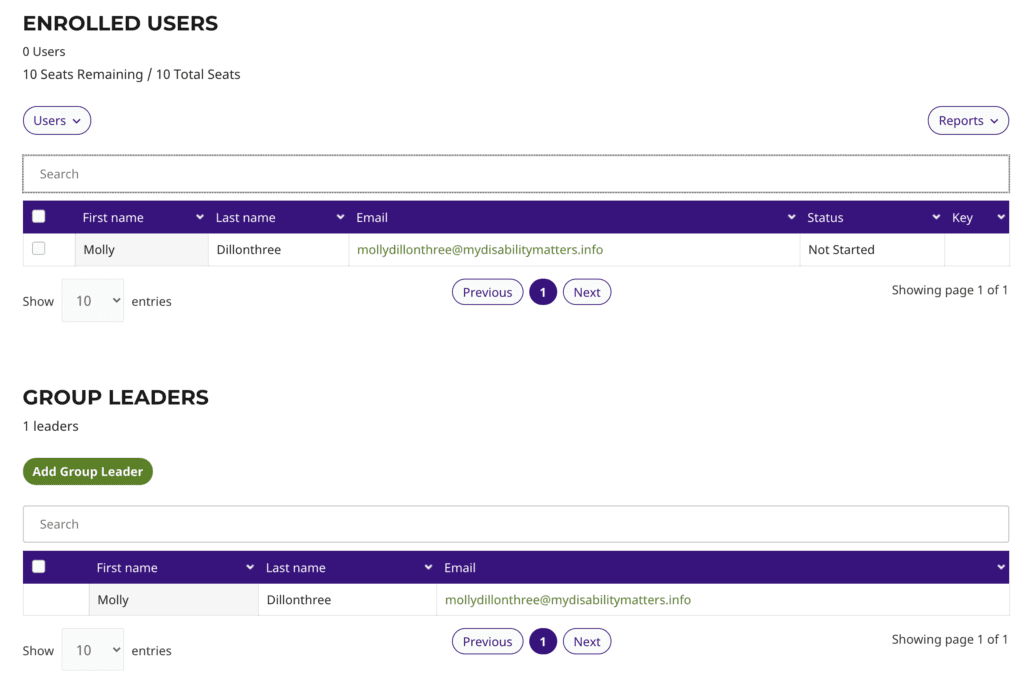The image size is (1024, 693).
Task: Select page 1 in group leaders pagination
Action: (542, 642)
